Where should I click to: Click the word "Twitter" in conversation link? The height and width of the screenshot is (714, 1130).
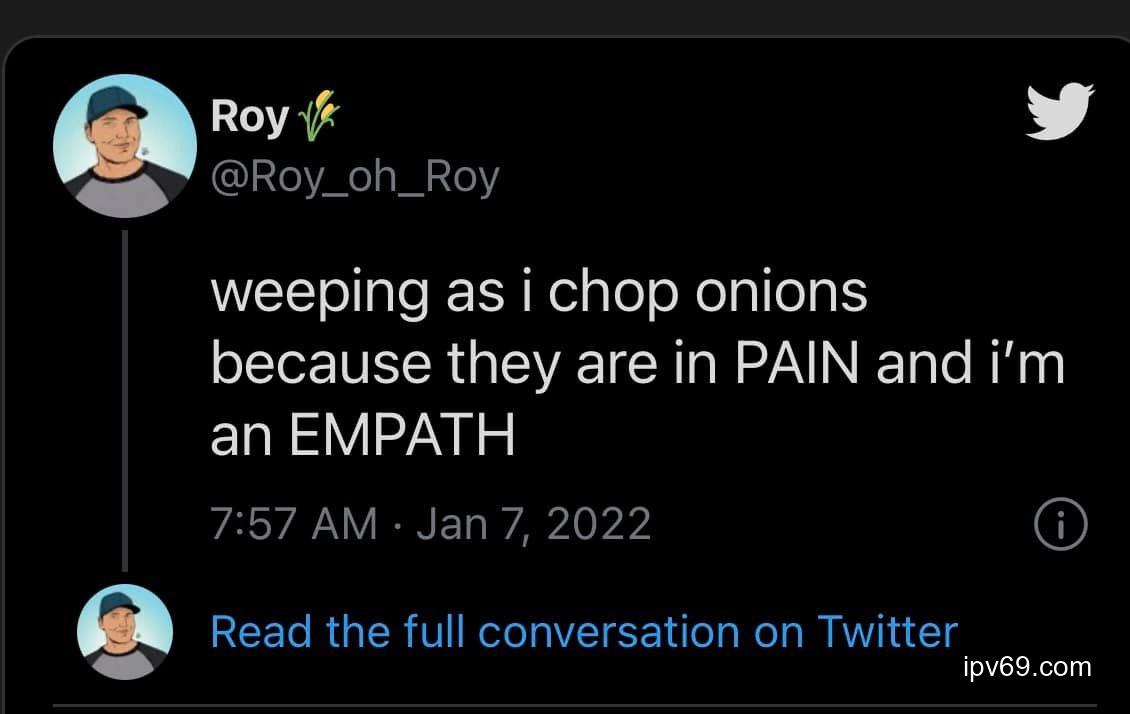coord(887,632)
